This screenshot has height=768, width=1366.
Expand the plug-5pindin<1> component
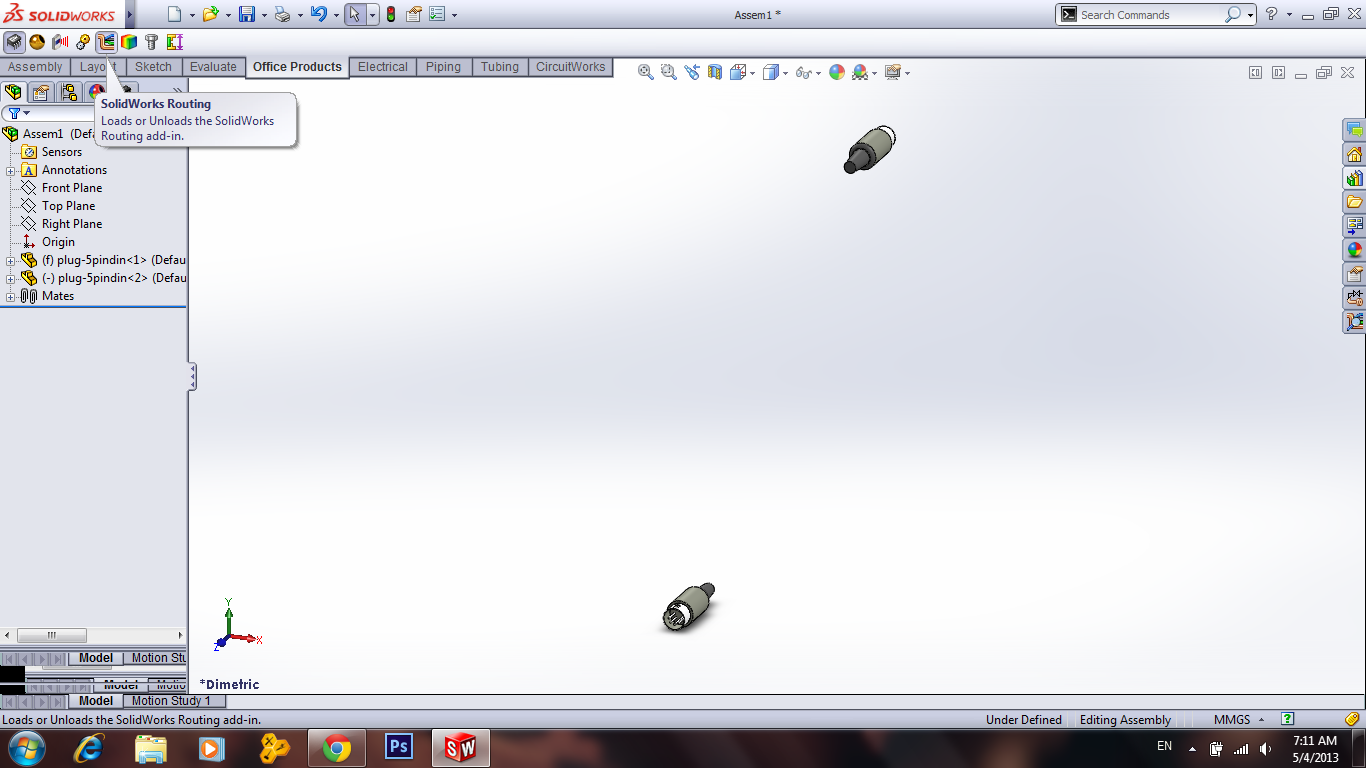click(10, 260)
